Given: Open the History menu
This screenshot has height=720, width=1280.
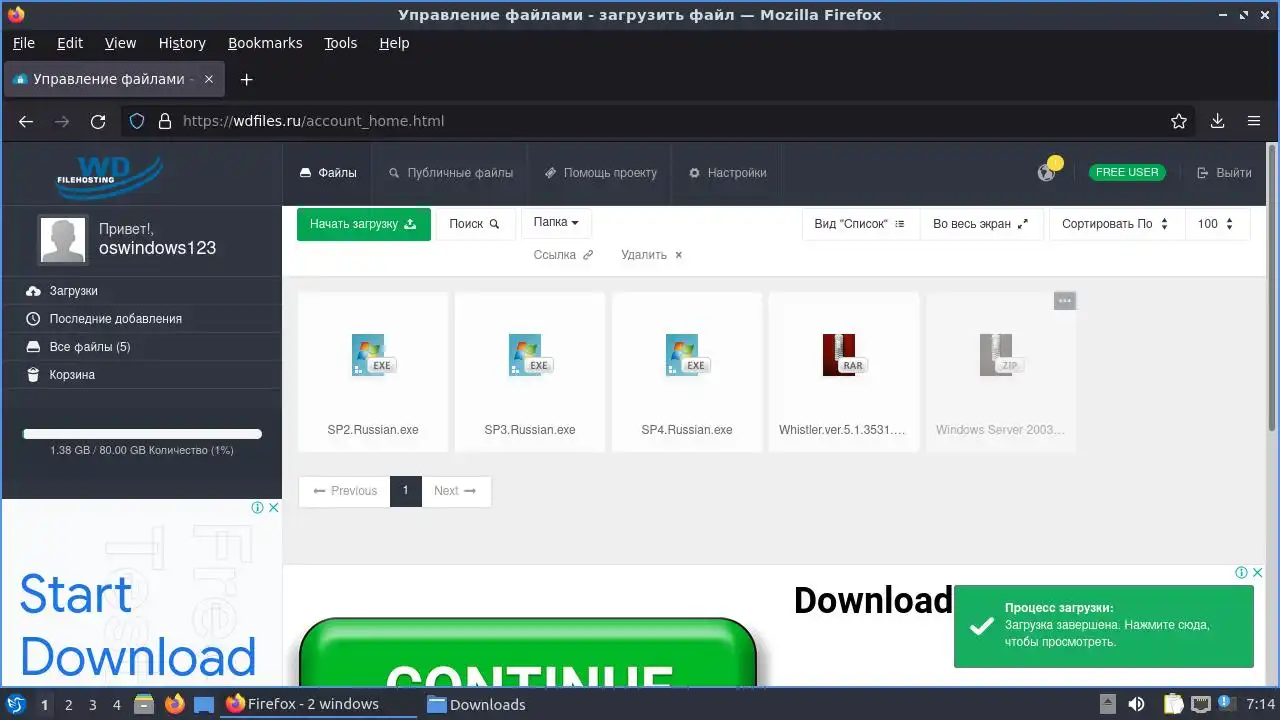Looking at the screenshot, I should point(182,43).
